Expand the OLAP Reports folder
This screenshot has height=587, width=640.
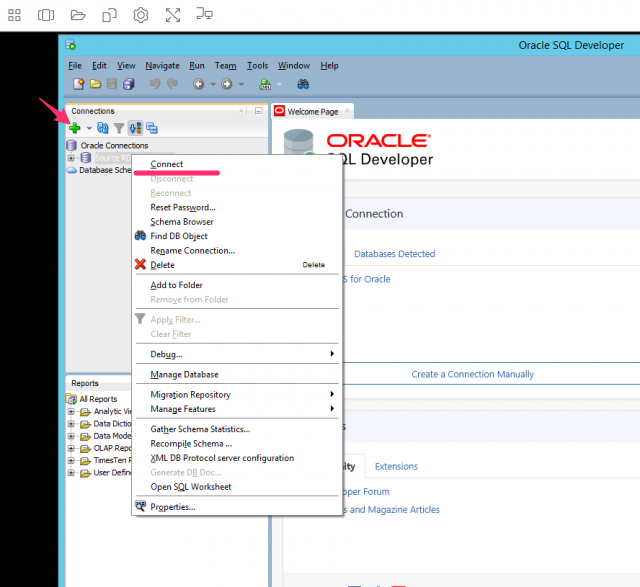(x=71, y=448)
